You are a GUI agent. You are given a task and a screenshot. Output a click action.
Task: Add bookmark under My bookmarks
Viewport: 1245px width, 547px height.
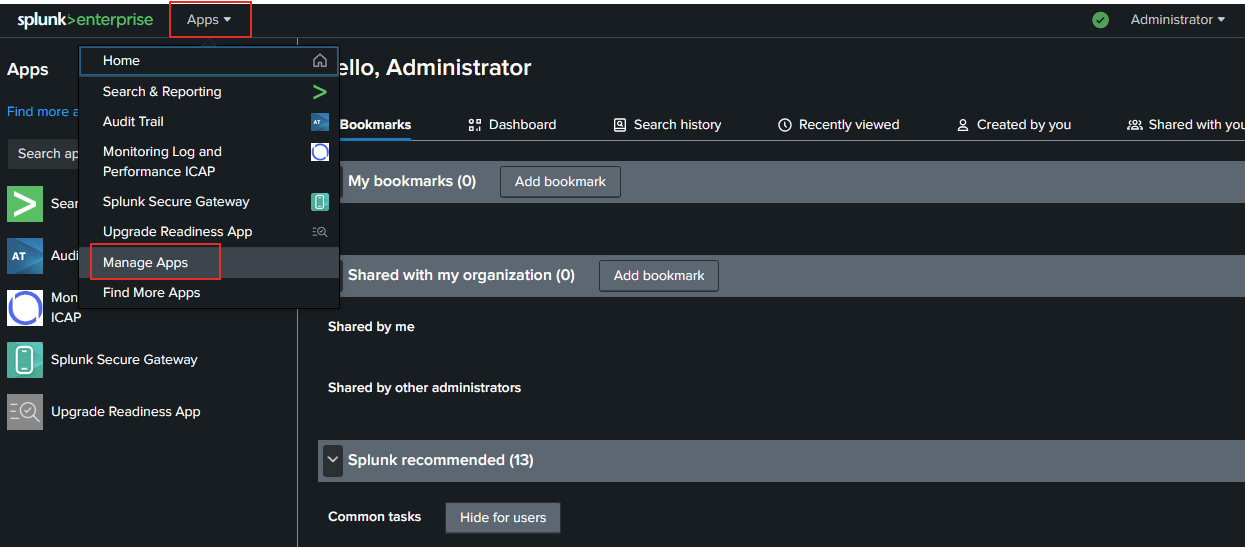(x=560, y=182)
